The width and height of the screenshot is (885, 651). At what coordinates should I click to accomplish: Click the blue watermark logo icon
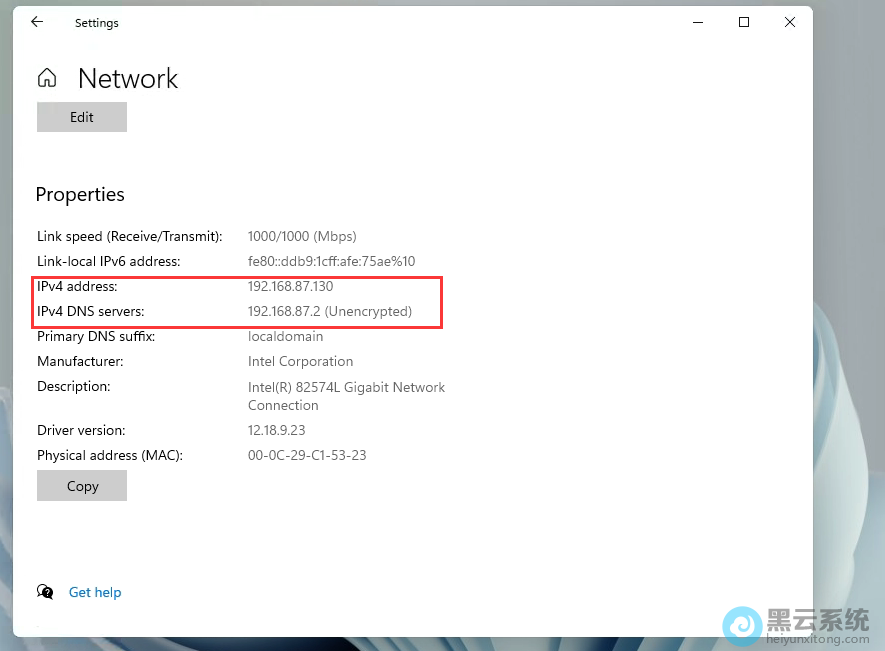click(743, 623)
